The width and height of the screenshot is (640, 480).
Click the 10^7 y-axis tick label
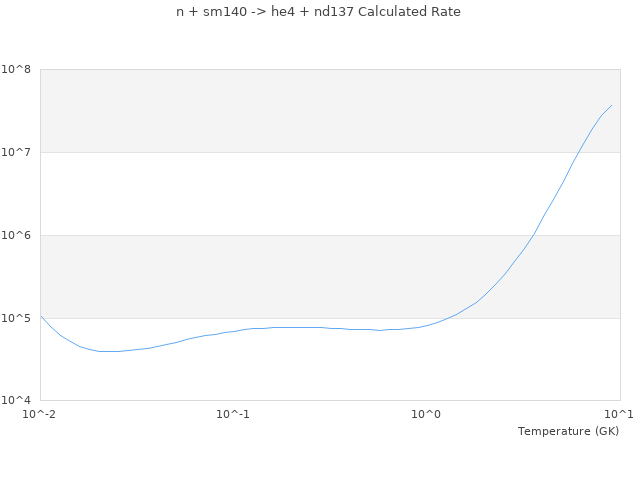(x=17, y=152)
